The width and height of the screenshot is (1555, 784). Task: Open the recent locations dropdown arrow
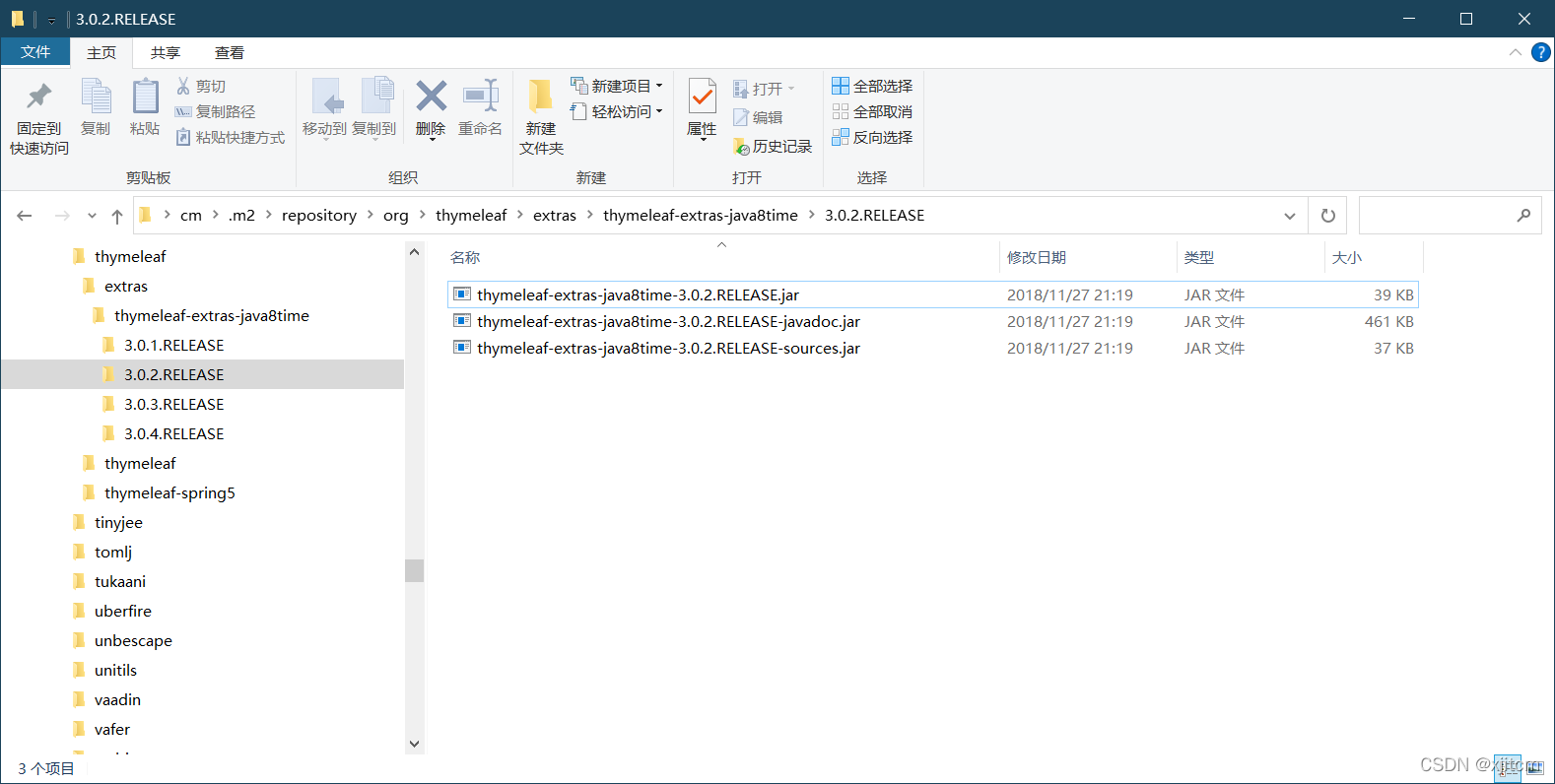tap(92, 216)
